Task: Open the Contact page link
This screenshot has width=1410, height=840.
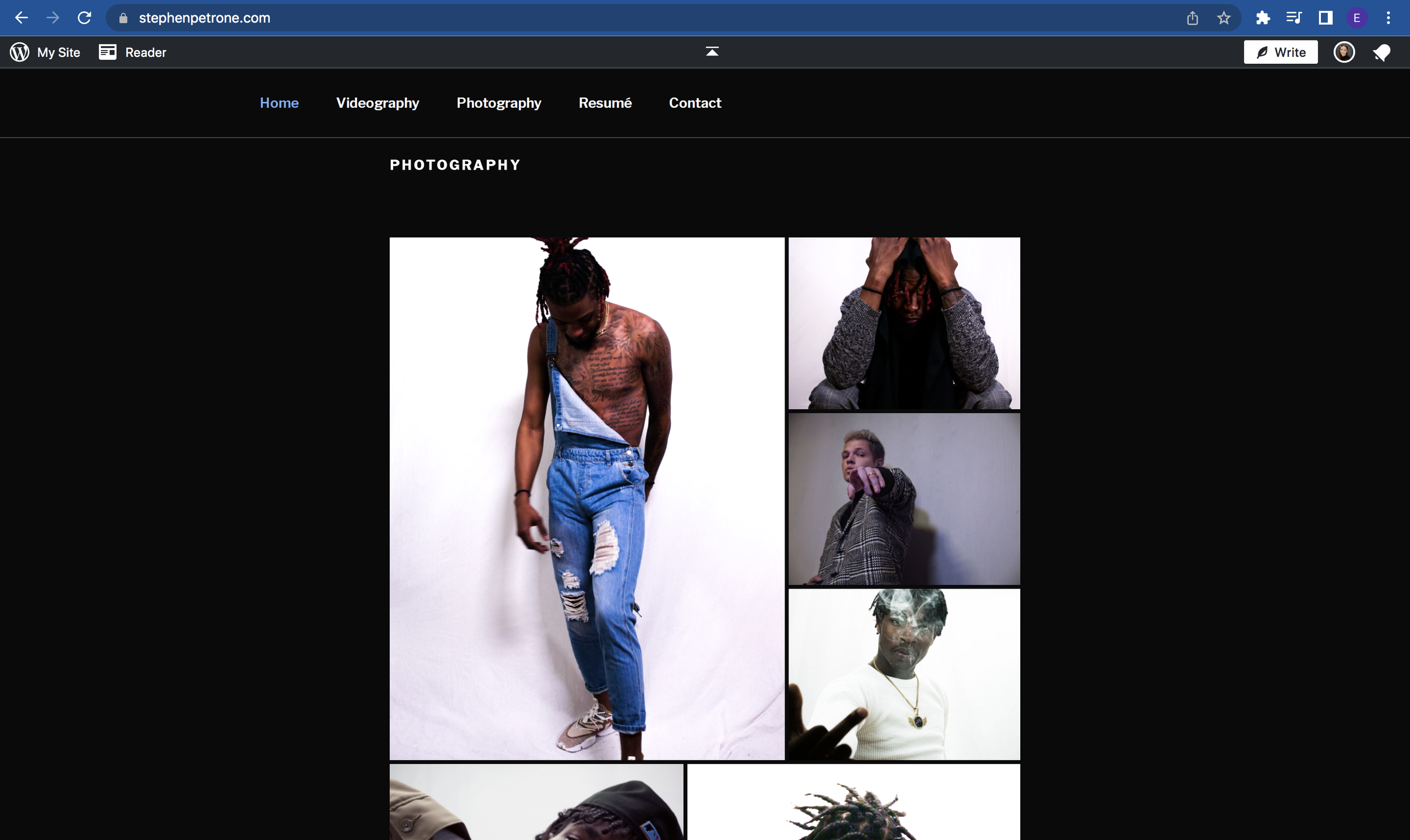Action: coord(695,103)
